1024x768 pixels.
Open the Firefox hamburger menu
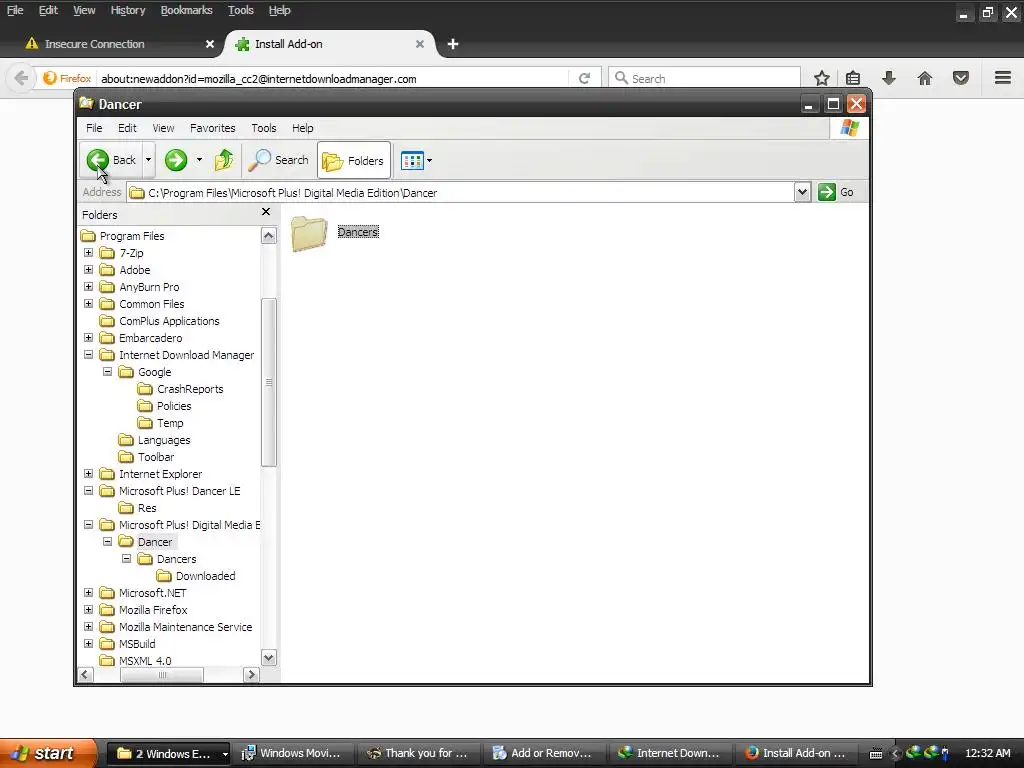point(1003,78)
